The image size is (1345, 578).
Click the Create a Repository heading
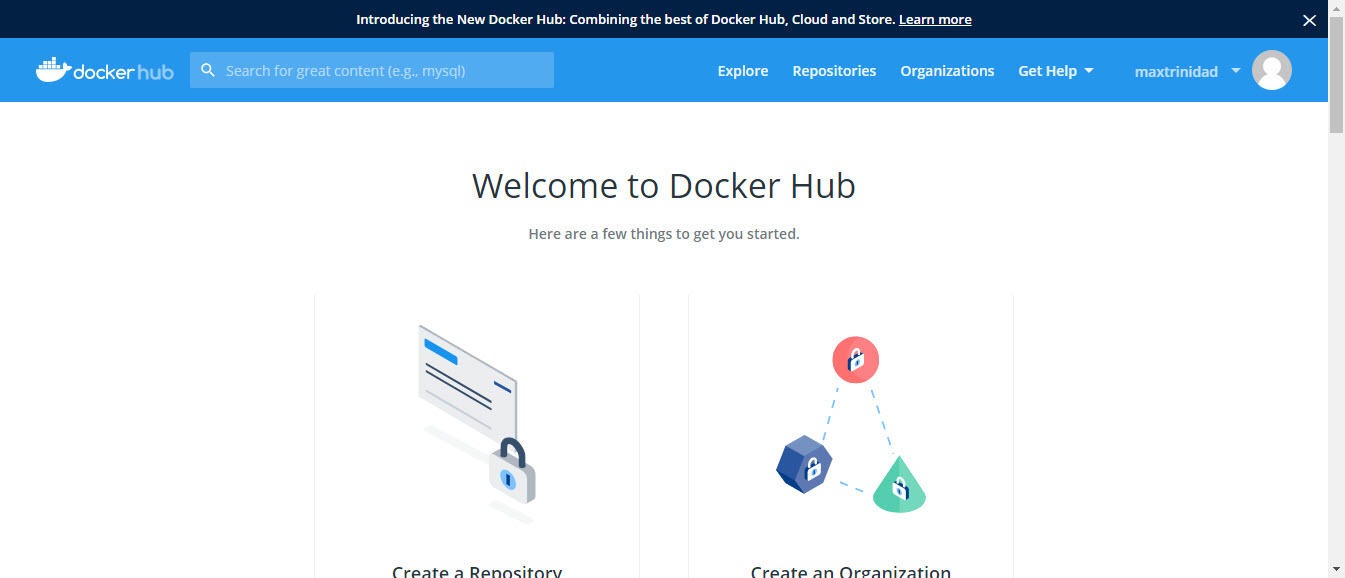477,571
